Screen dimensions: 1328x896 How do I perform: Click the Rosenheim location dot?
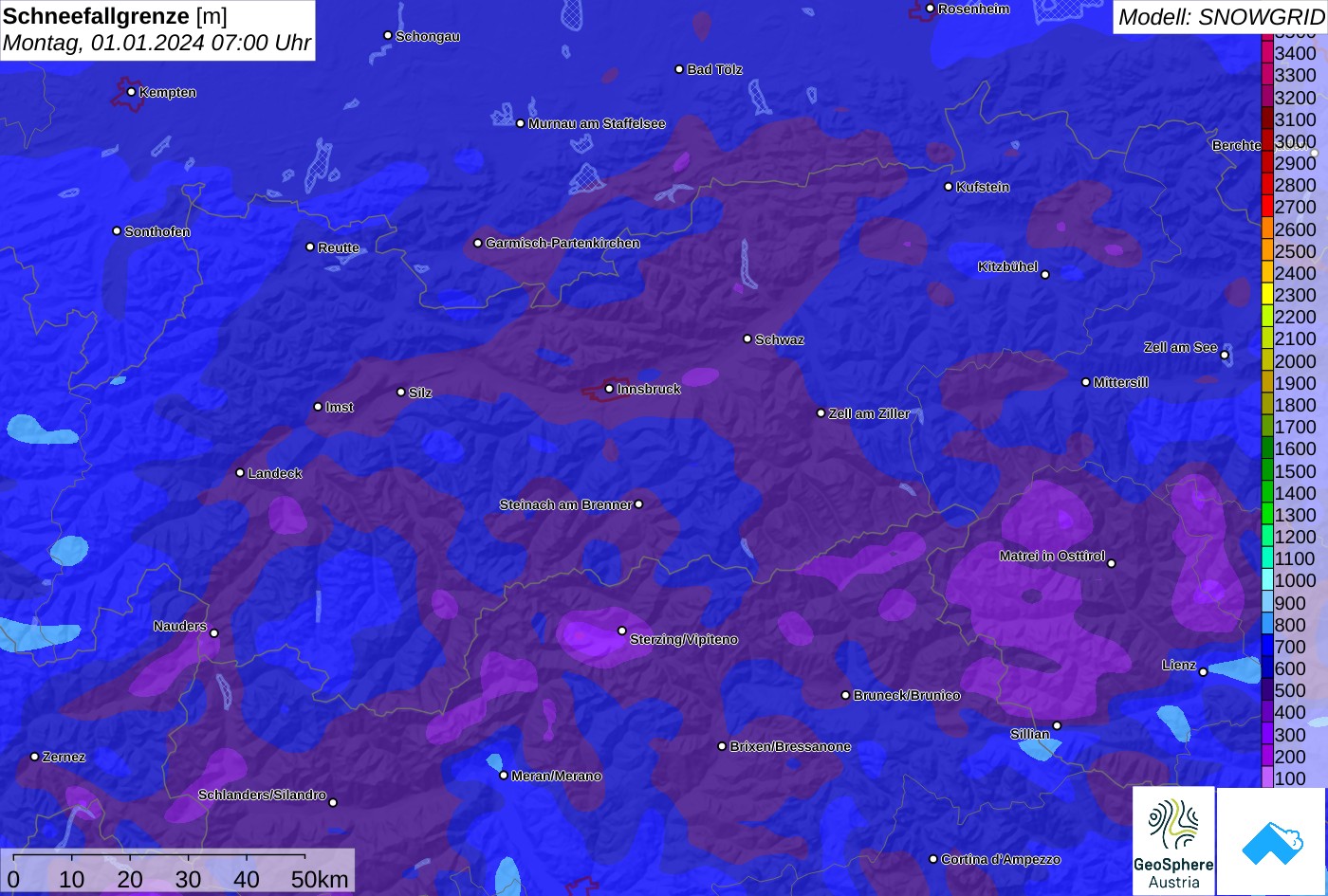930,9
